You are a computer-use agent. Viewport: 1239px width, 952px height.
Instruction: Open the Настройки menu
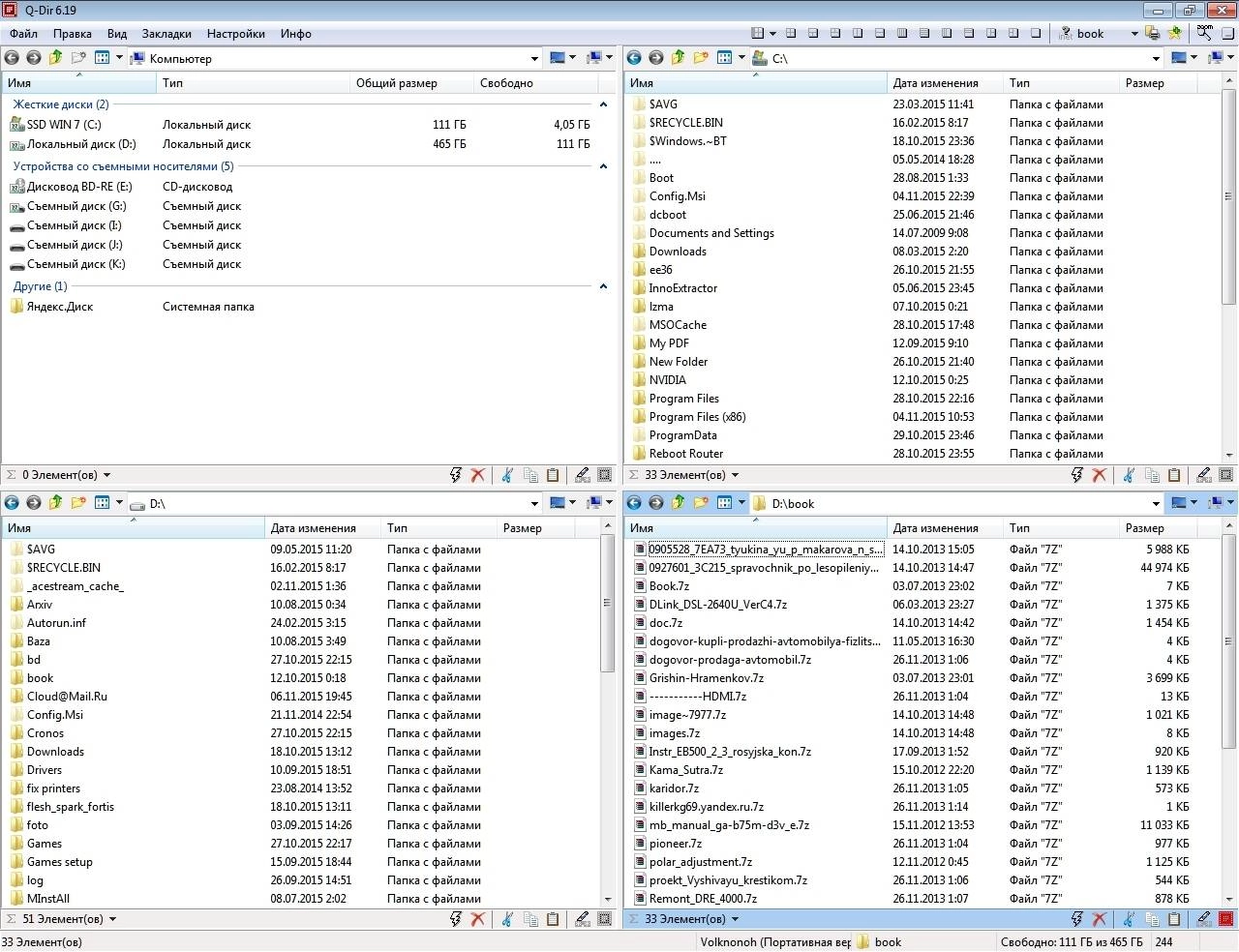236,33
